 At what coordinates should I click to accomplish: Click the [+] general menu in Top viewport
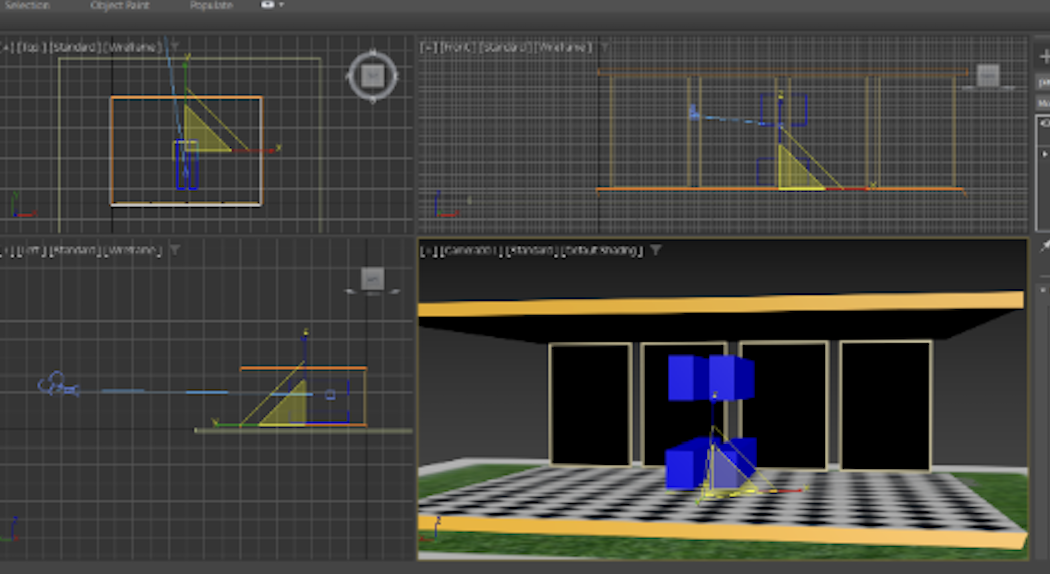coord(8,47)
